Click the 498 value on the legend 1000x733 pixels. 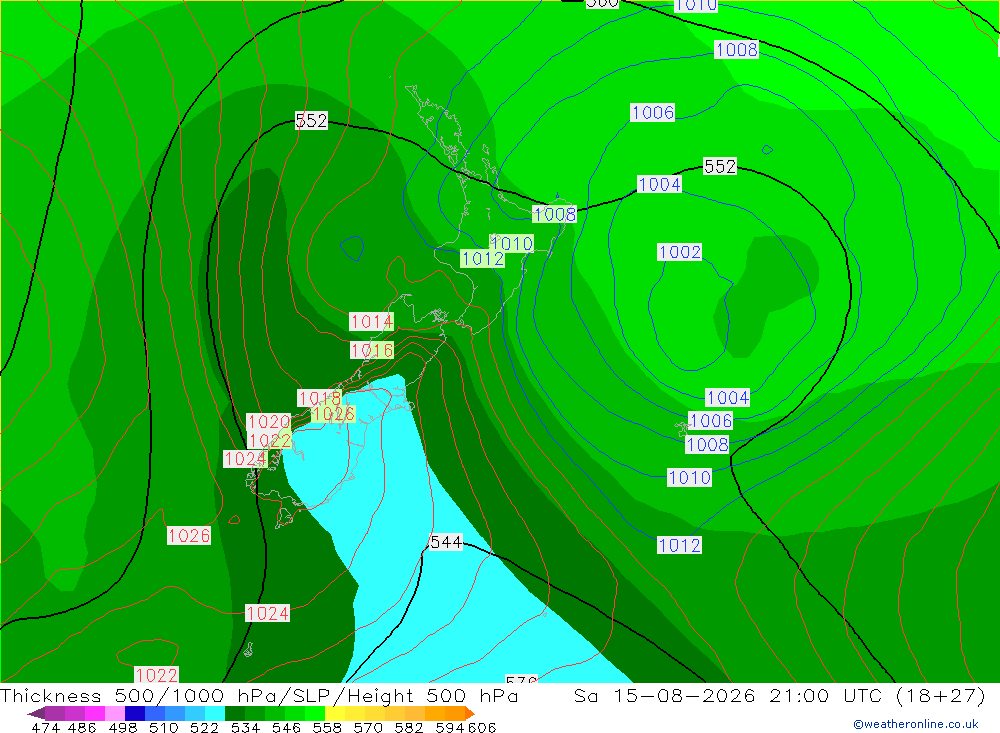coord(122,727)
